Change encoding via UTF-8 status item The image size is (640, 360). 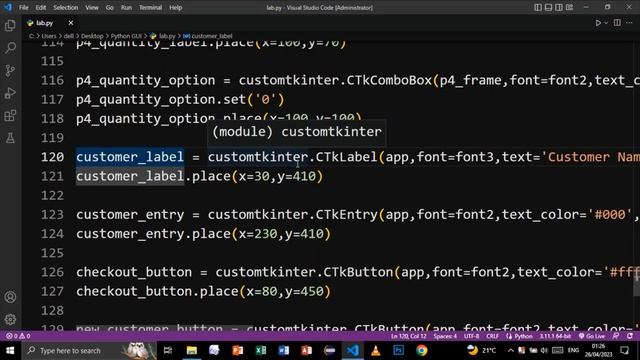471,336
